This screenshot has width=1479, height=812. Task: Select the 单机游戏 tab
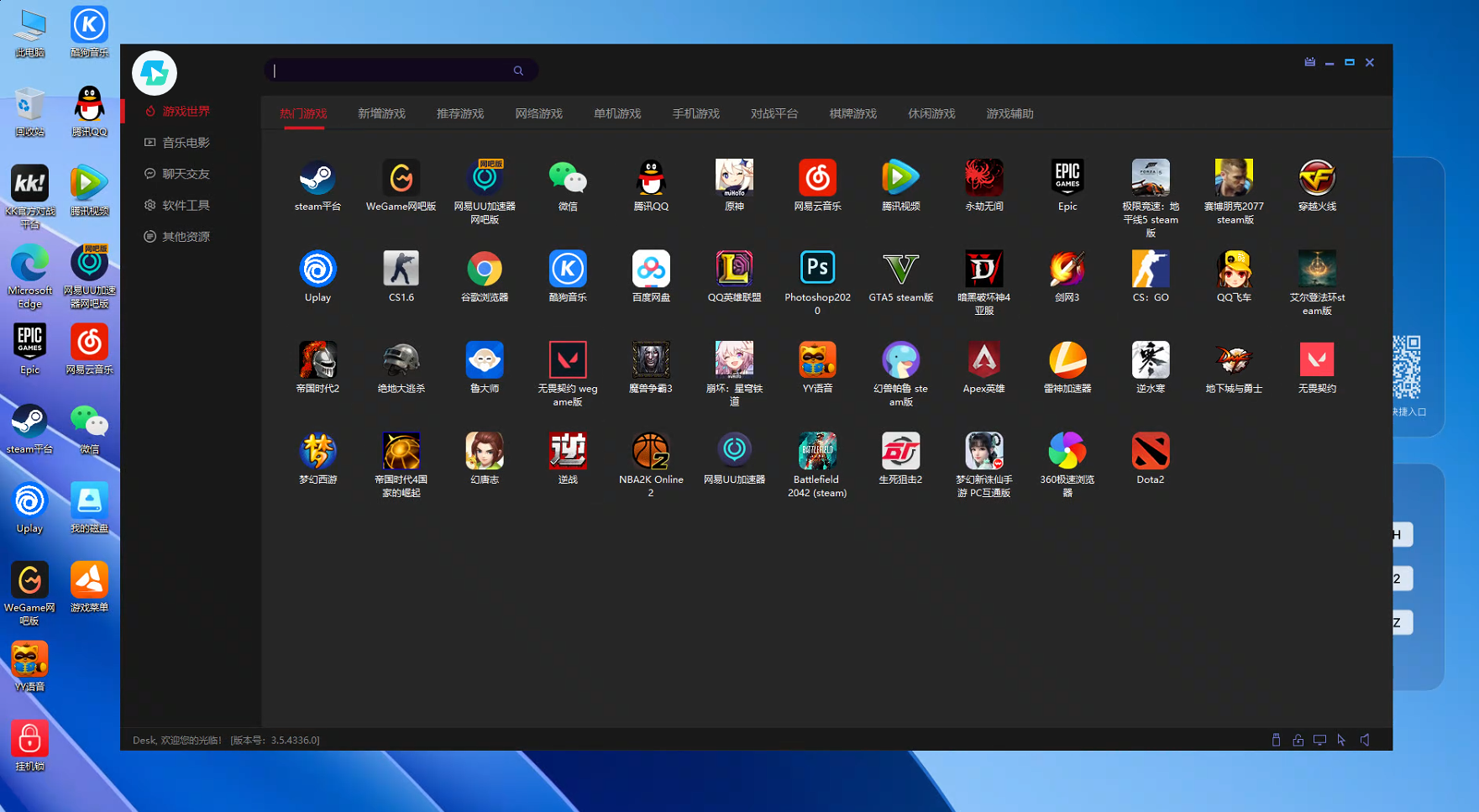tap(617, 113)
